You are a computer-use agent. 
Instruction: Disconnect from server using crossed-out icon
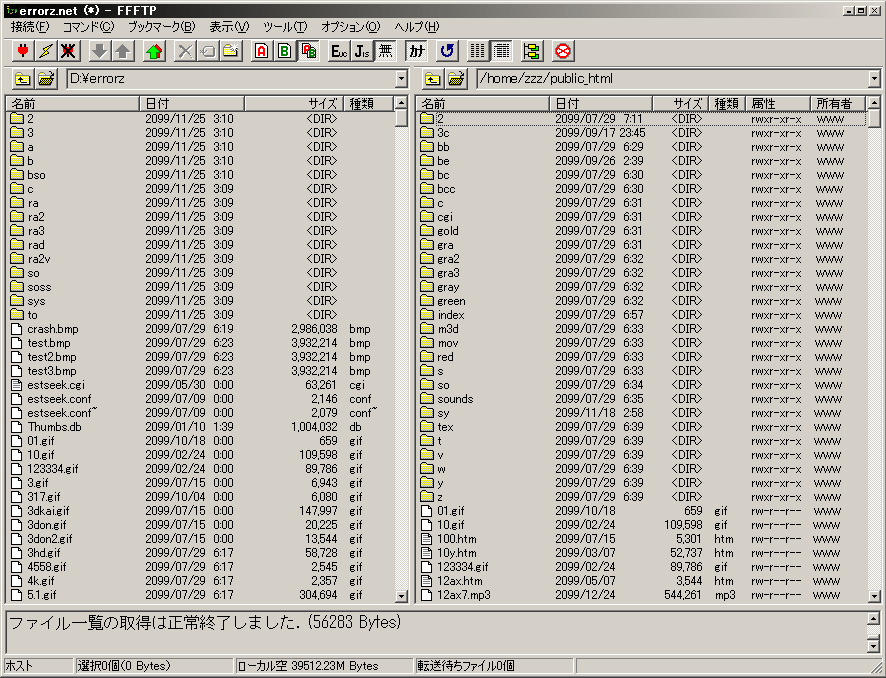68,51
